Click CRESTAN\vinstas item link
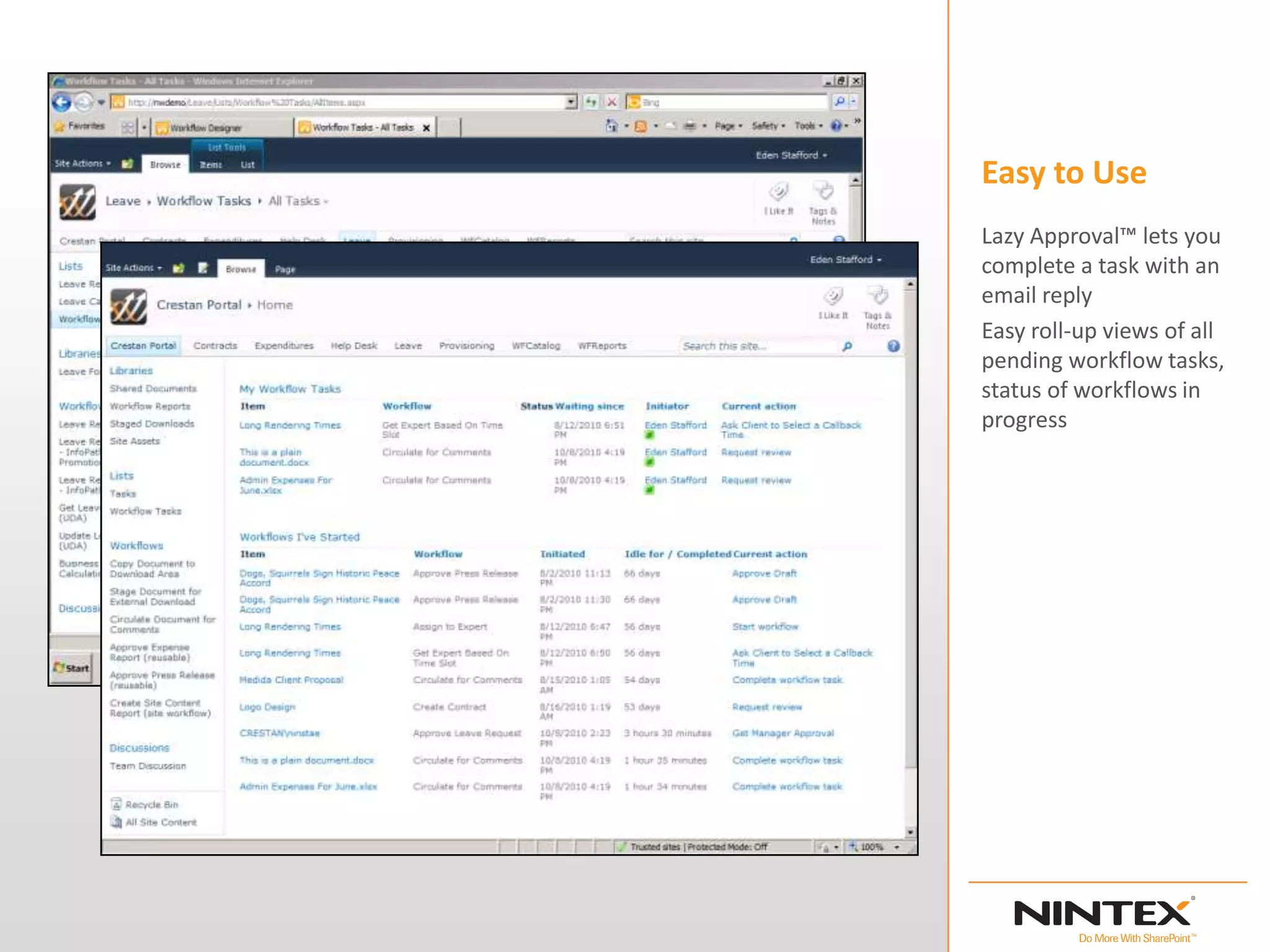The image size is (1270, 952). tap(280, 733)
